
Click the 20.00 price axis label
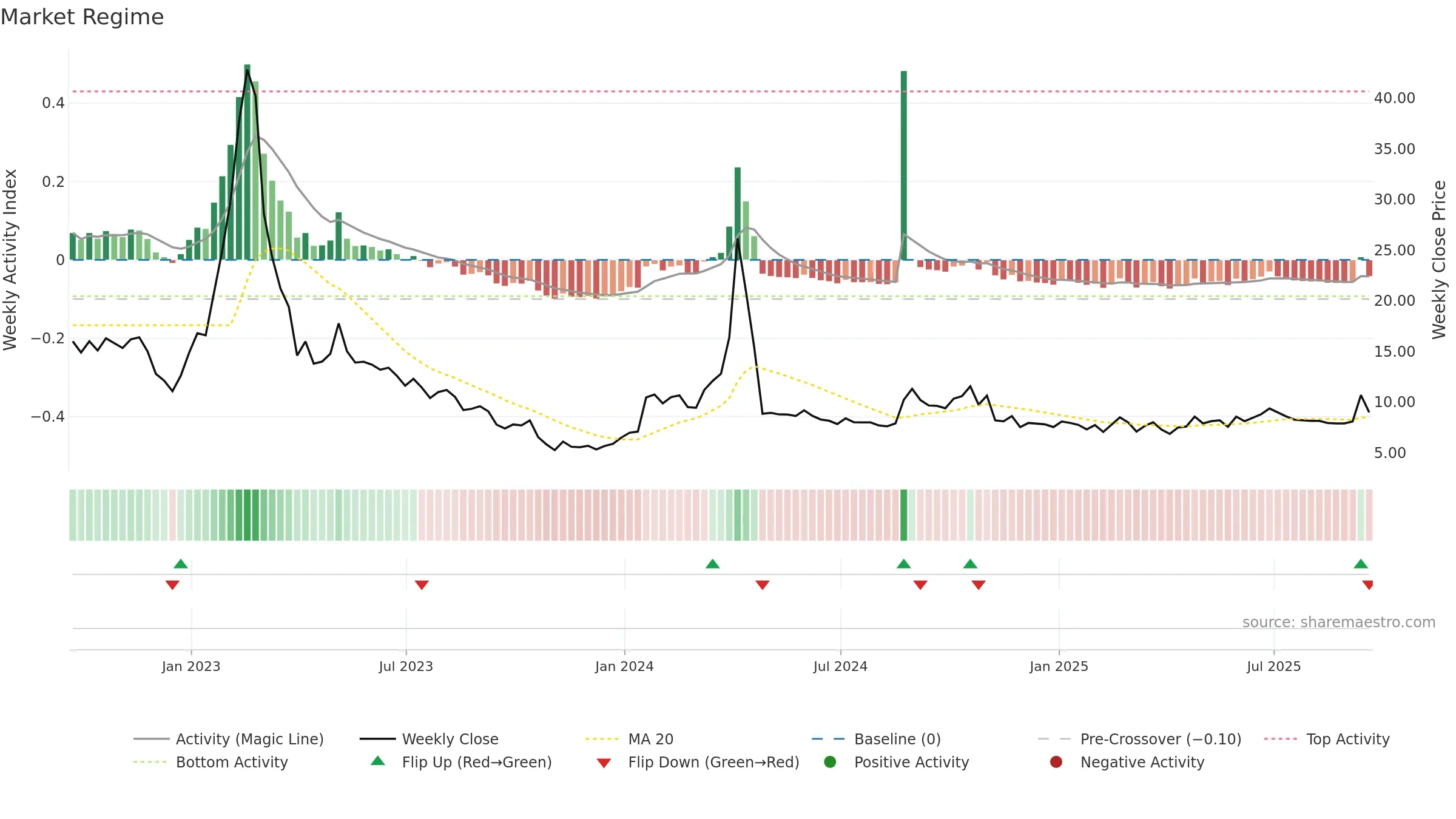(1395, 301)
